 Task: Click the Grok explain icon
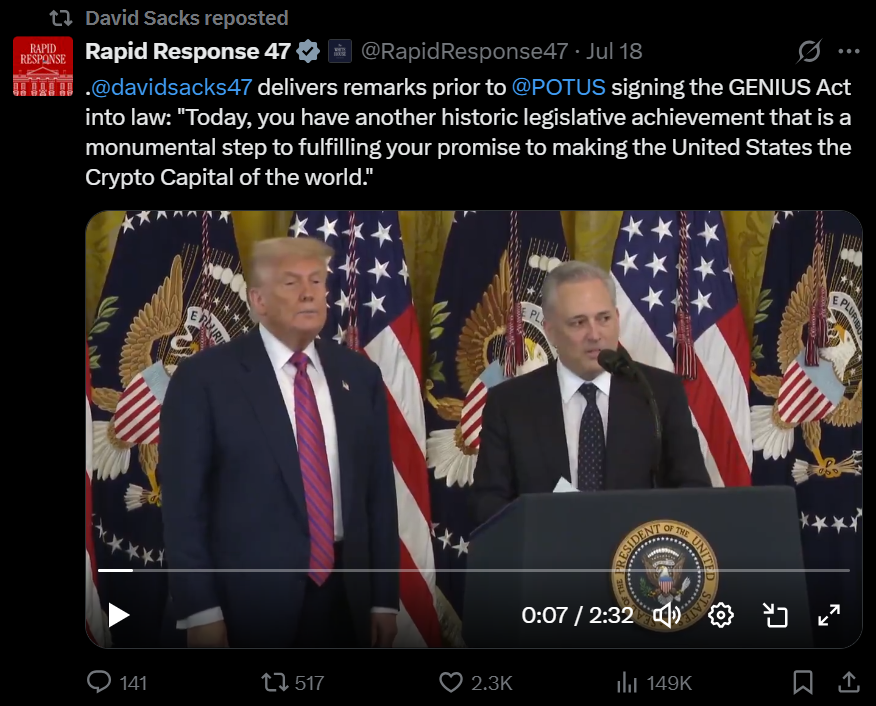pos(810,51)
